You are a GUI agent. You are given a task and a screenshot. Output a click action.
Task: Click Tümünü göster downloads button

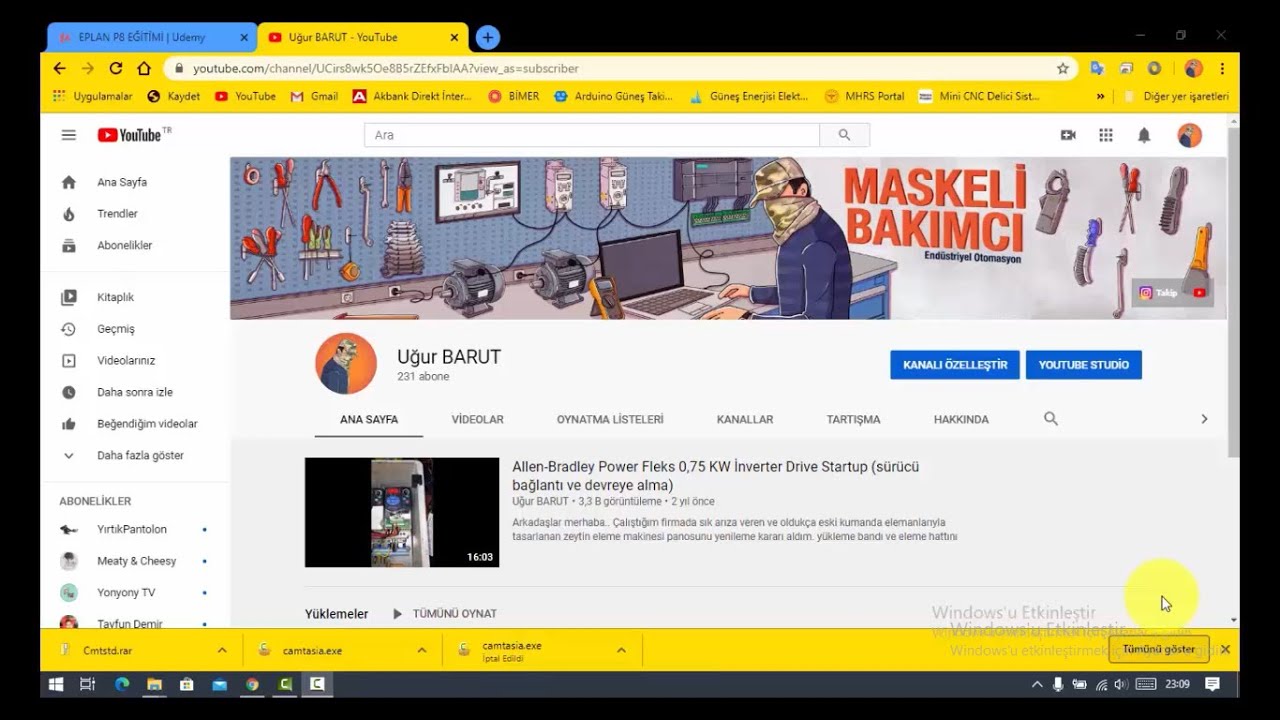tap(1159, 649)
